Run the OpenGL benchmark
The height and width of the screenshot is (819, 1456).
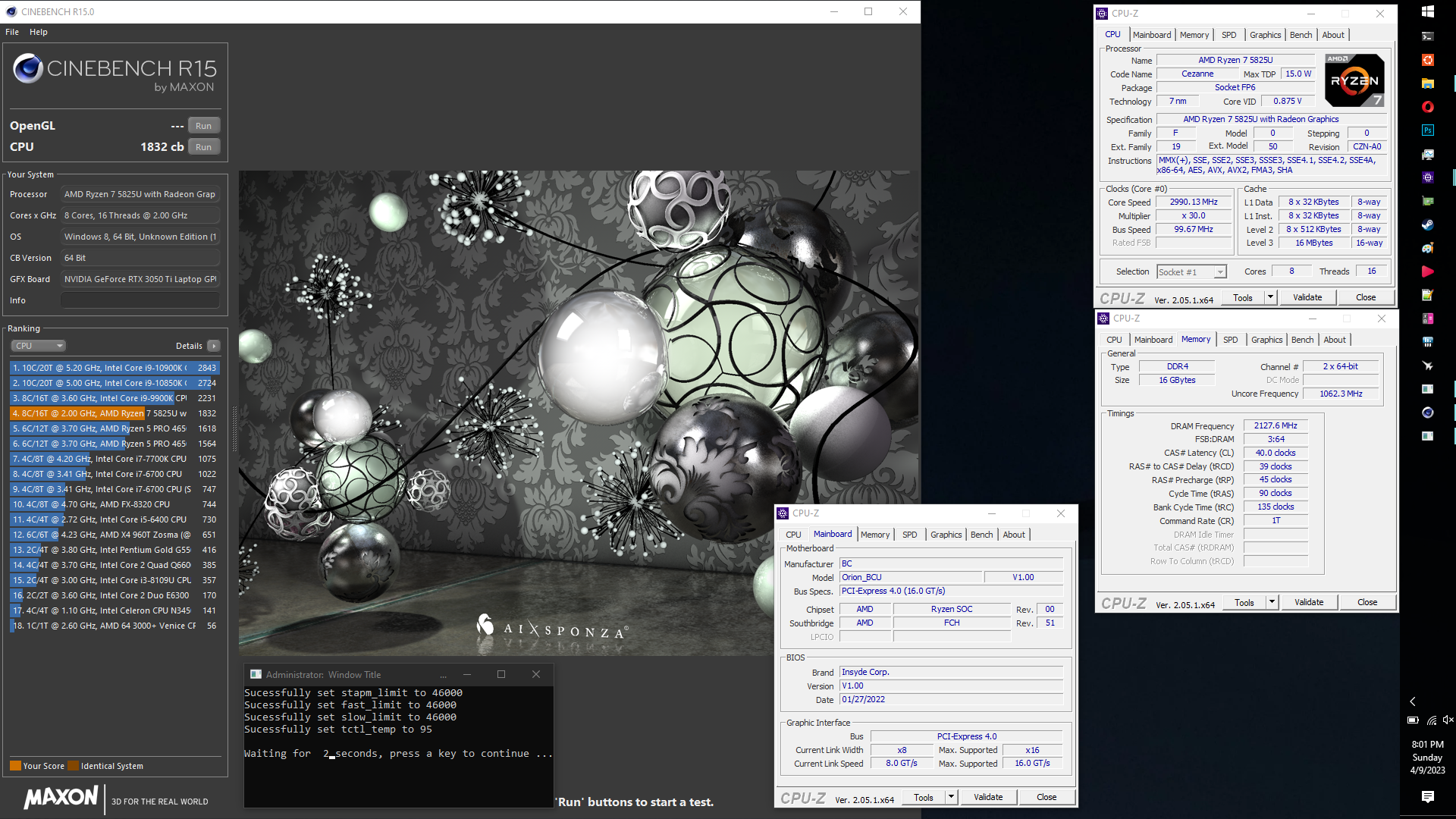203,126
